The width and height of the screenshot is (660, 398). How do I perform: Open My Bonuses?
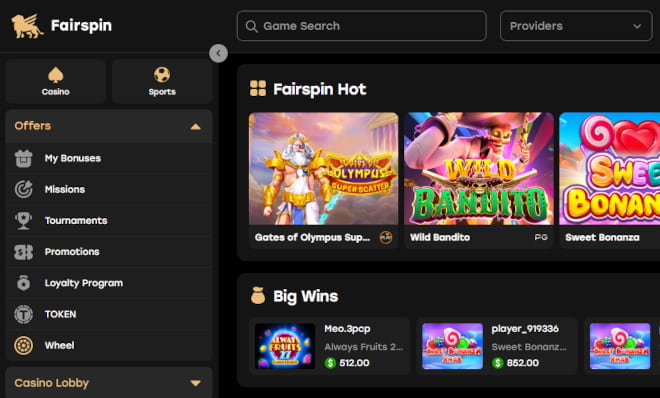[109, 158]
